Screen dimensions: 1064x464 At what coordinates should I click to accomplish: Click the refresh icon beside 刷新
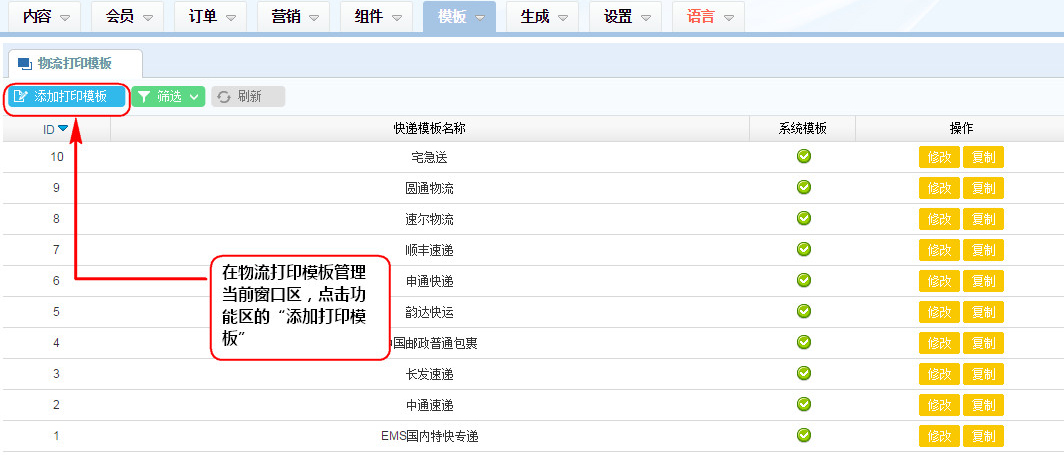coord(224,97)
